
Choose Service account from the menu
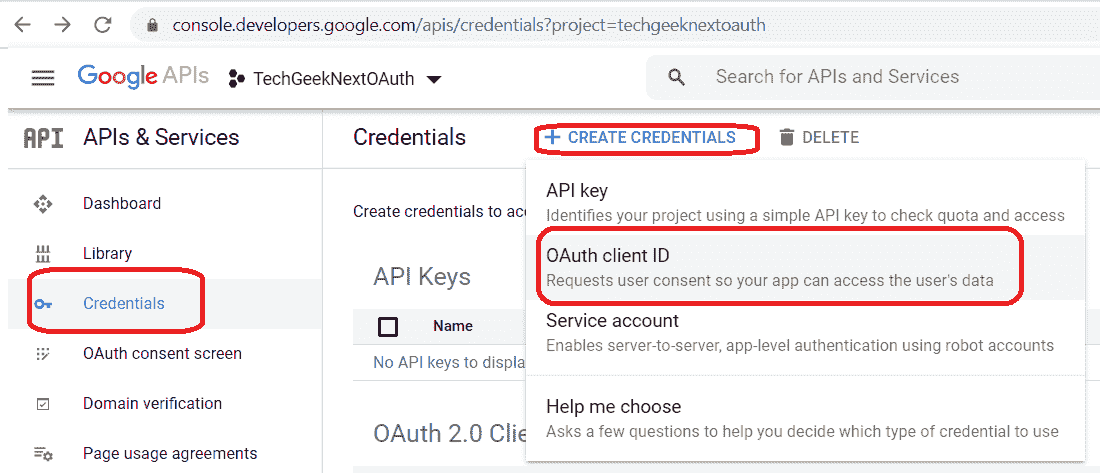[805, 333]
